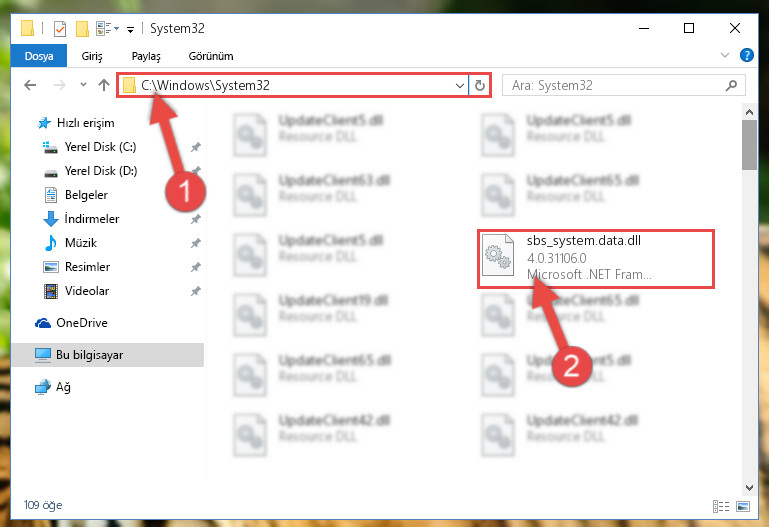Click the Back navigation arrow
The image size is (769, 527).
click(30, 85)
